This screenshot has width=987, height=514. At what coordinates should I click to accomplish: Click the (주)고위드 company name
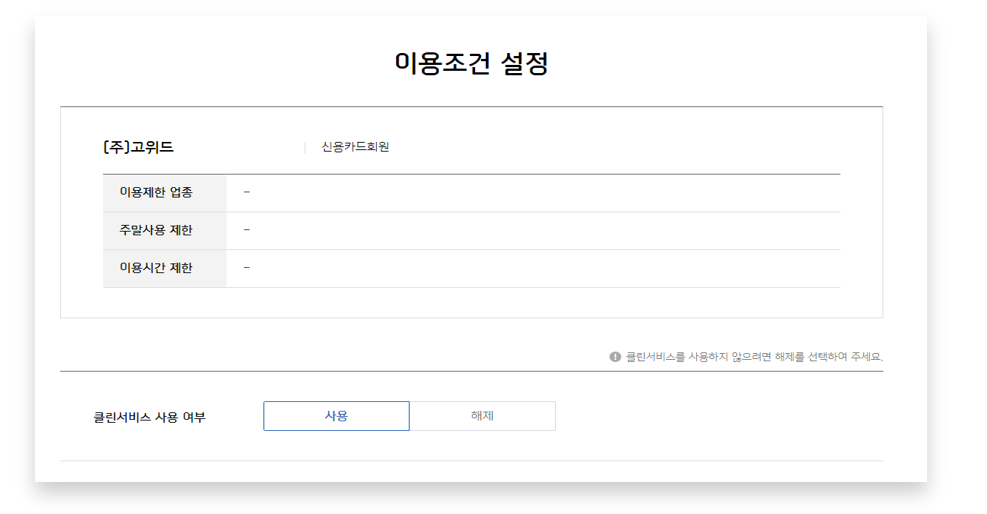138,147
